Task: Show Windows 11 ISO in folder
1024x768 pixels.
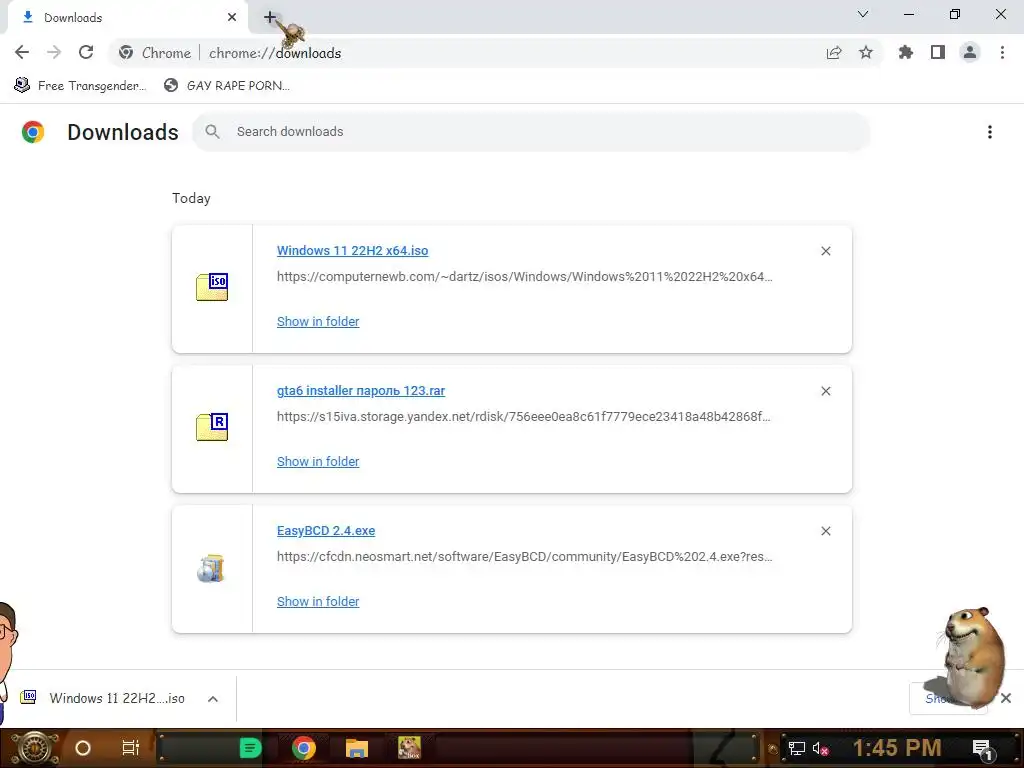Action: (318, 321)
